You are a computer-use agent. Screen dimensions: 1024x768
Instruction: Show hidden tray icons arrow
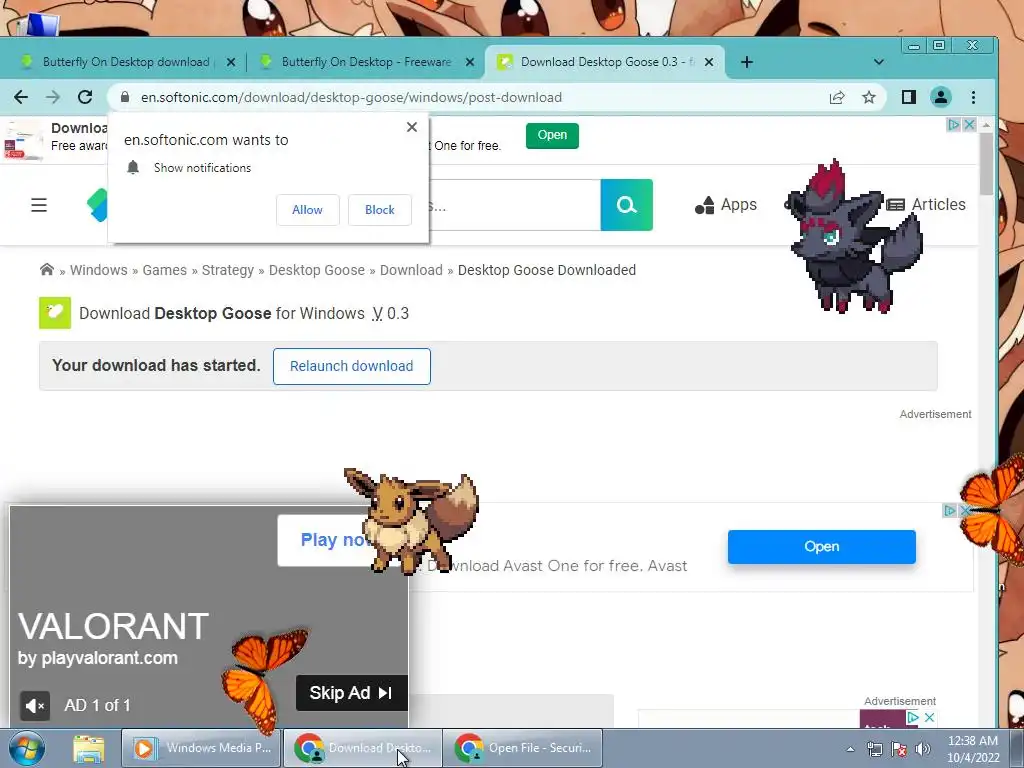850,749
